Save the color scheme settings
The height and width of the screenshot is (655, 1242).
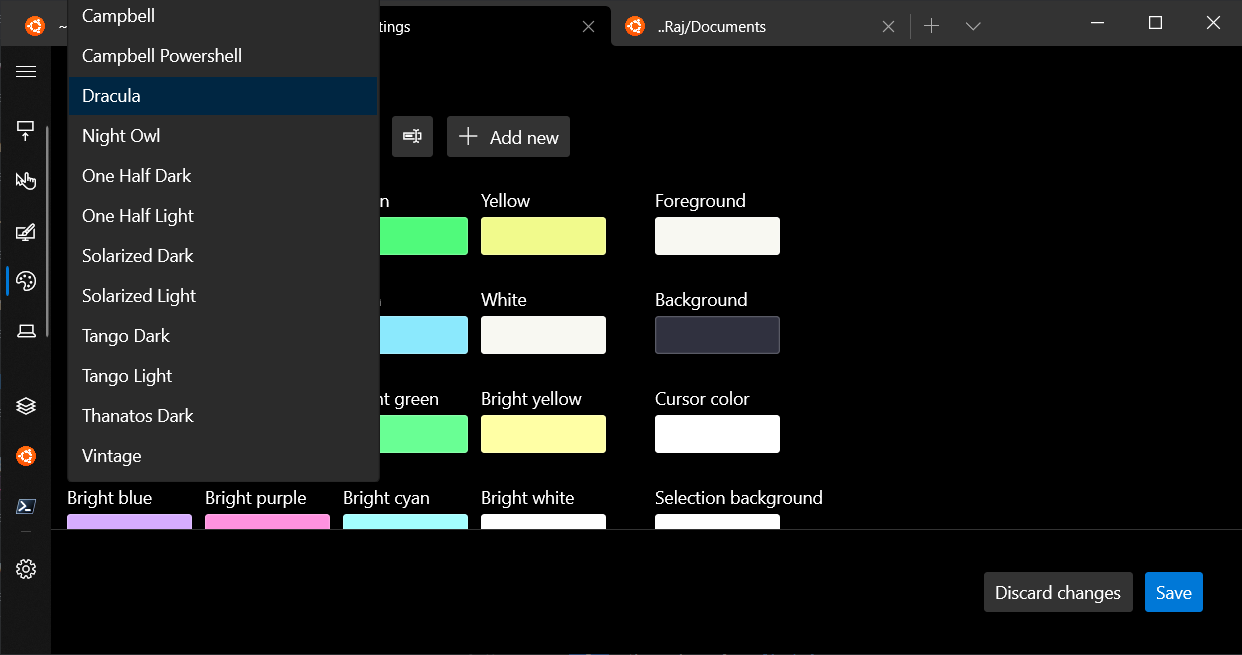point(1173,592)
